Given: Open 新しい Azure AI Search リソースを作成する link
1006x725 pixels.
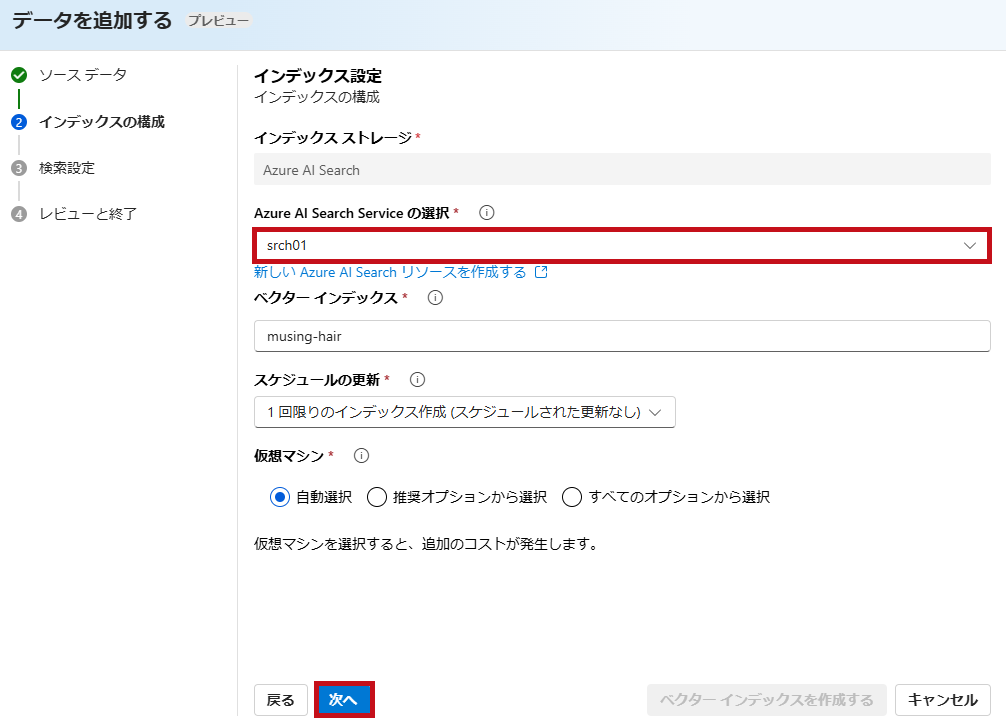Looking at the screenshot, I should [390, 272].
